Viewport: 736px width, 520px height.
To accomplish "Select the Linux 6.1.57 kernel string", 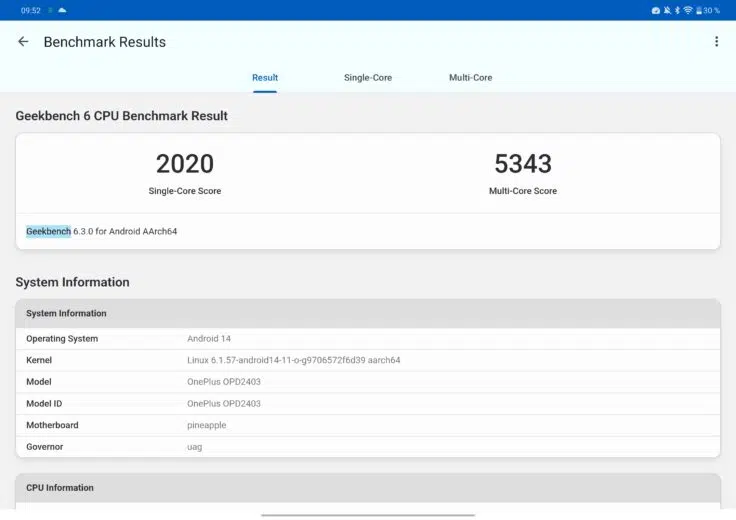I will (x=293, y=360).
